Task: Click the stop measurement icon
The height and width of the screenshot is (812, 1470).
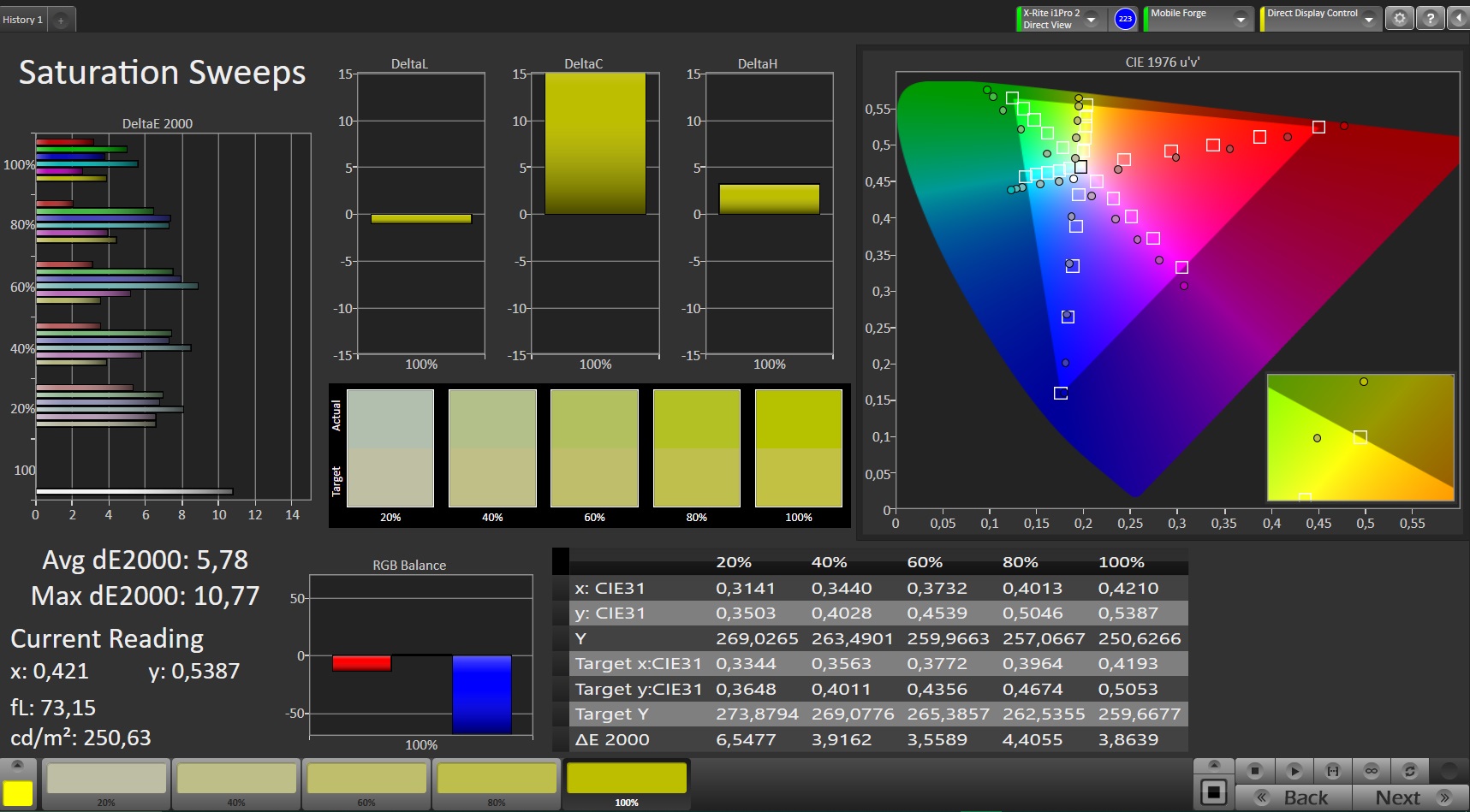Action: click(x=1254, y=771)
